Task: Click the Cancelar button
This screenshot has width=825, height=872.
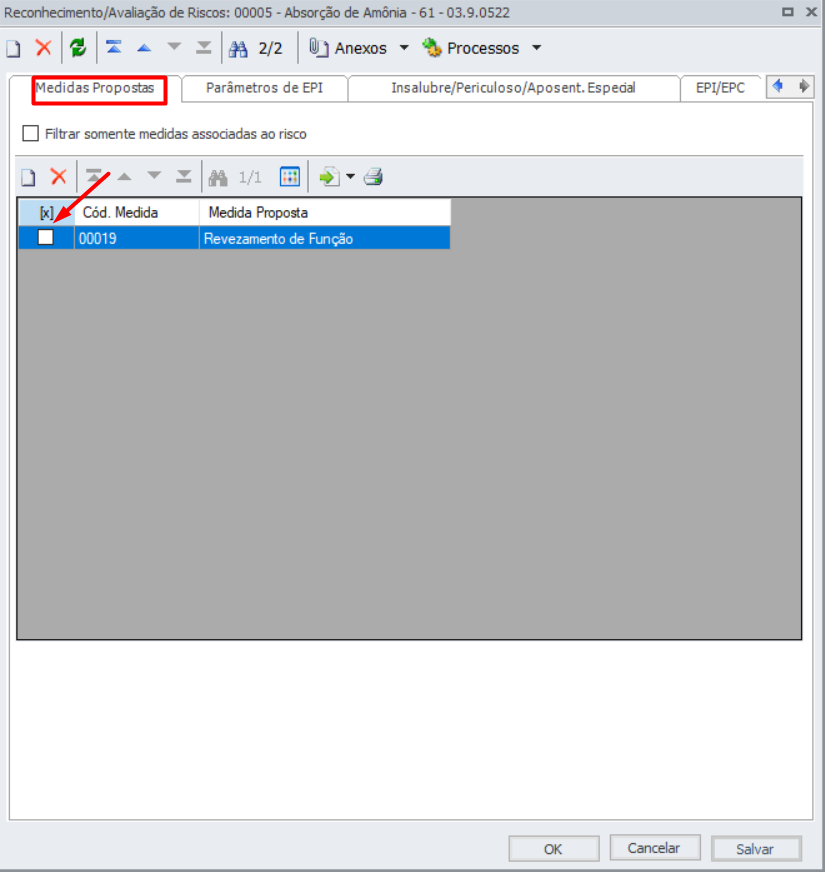Action: (x=654, y=848)
